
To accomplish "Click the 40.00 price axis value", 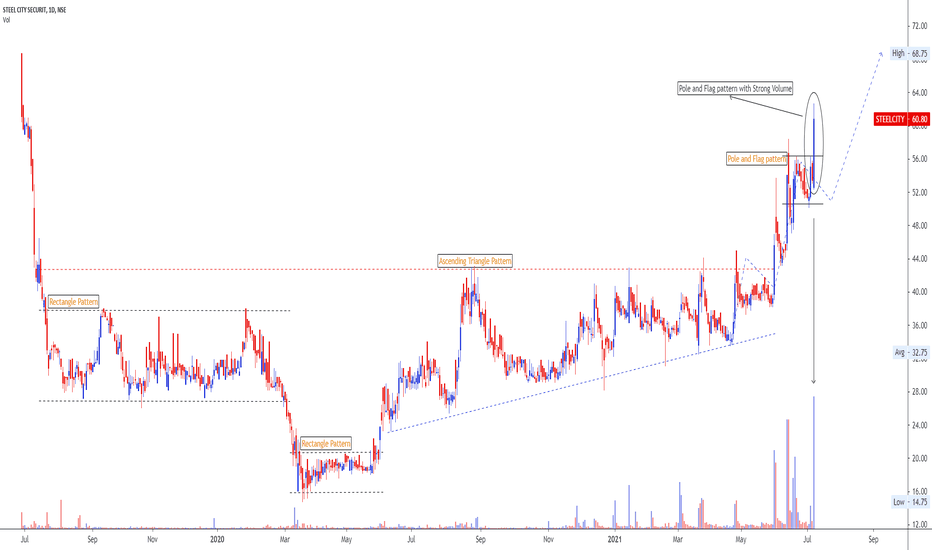I will coord(919,292).
